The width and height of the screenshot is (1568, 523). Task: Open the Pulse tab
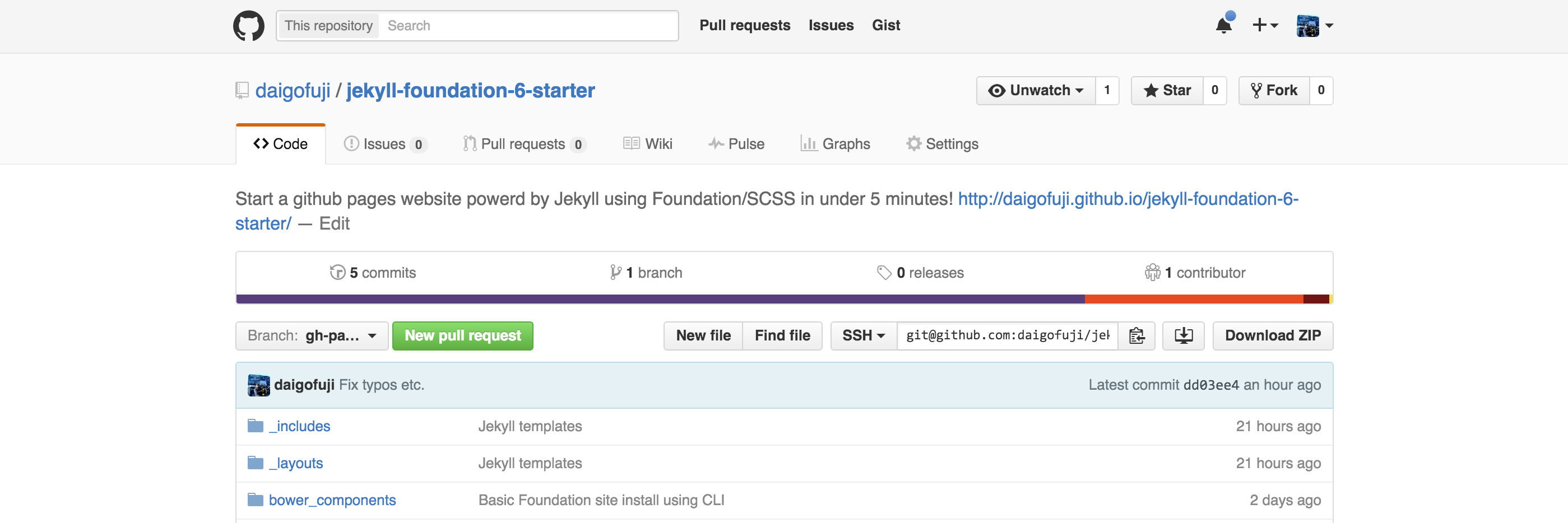(736, 144)
